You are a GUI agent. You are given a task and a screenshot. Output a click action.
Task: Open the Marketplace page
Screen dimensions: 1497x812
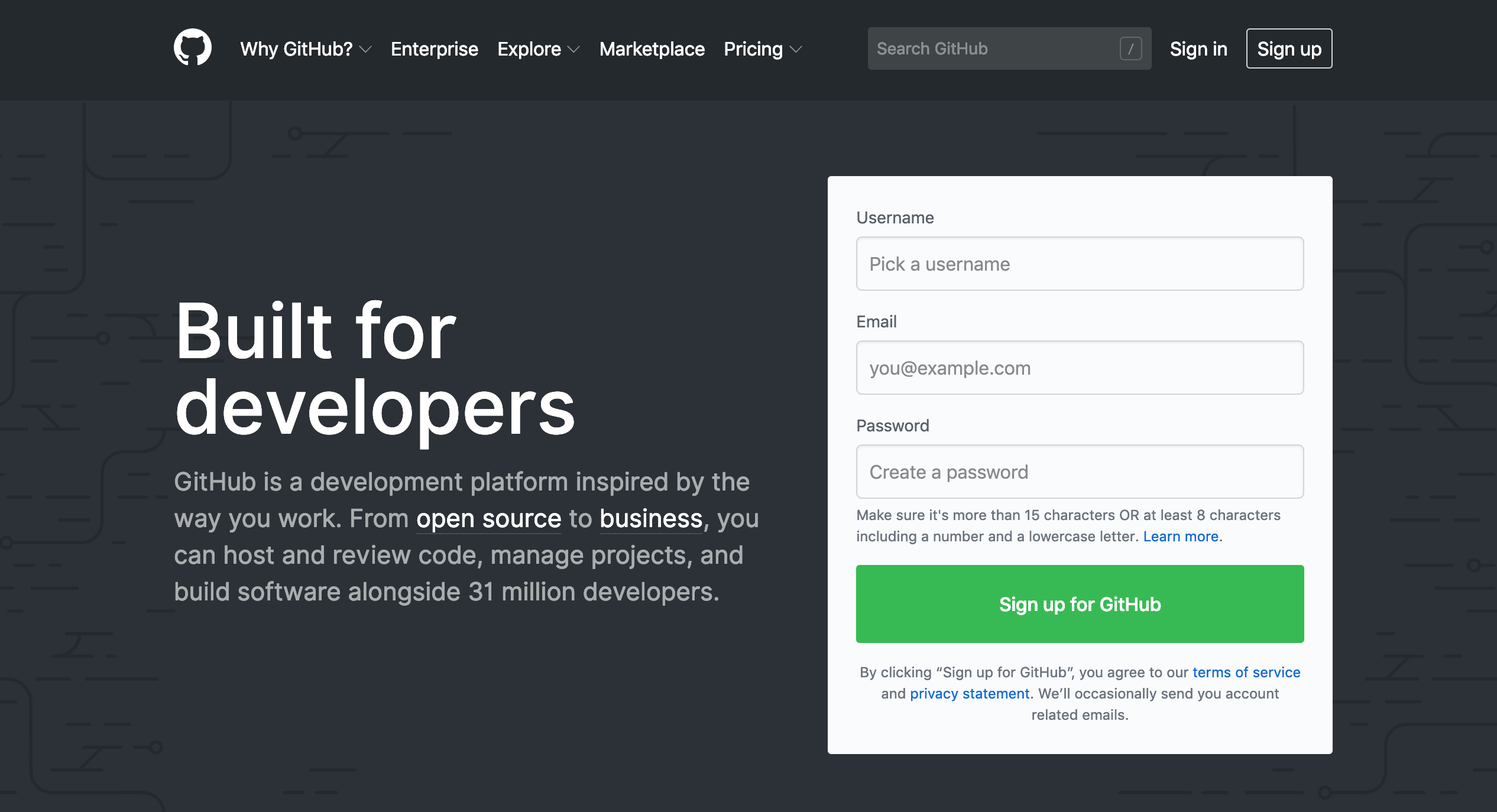pyautogui.click(x=652, y=49)
